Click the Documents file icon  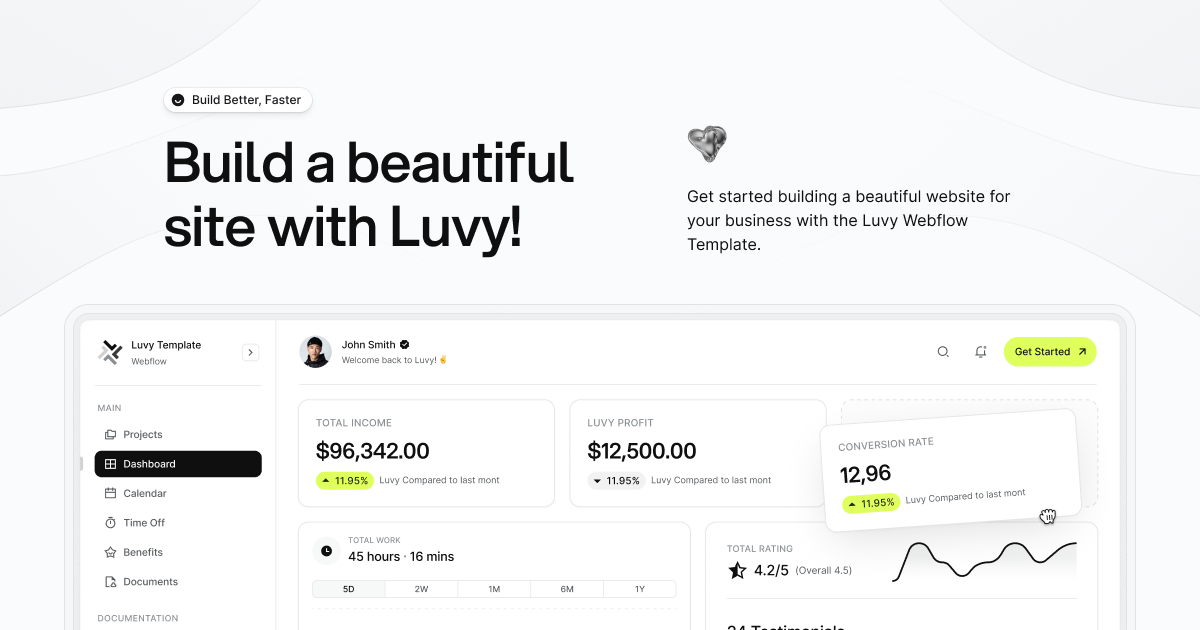click(112, 581)
